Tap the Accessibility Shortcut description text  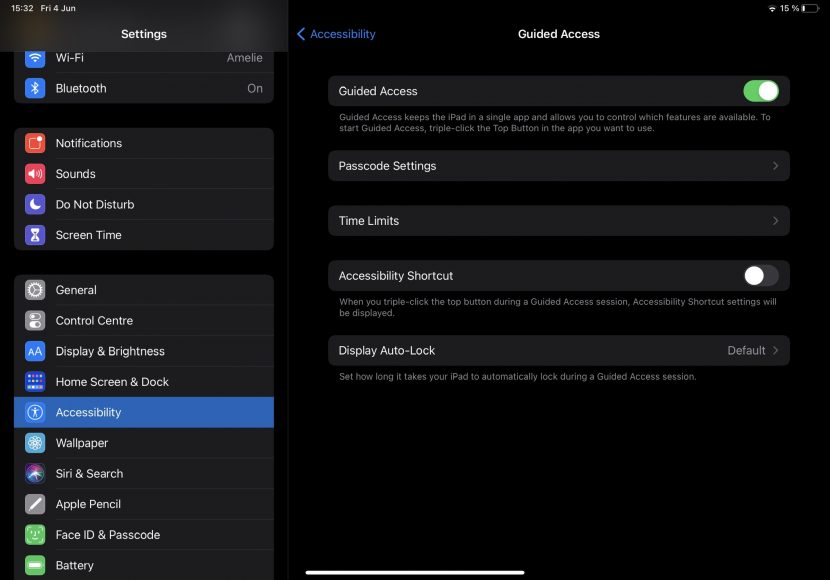point(557,307)
